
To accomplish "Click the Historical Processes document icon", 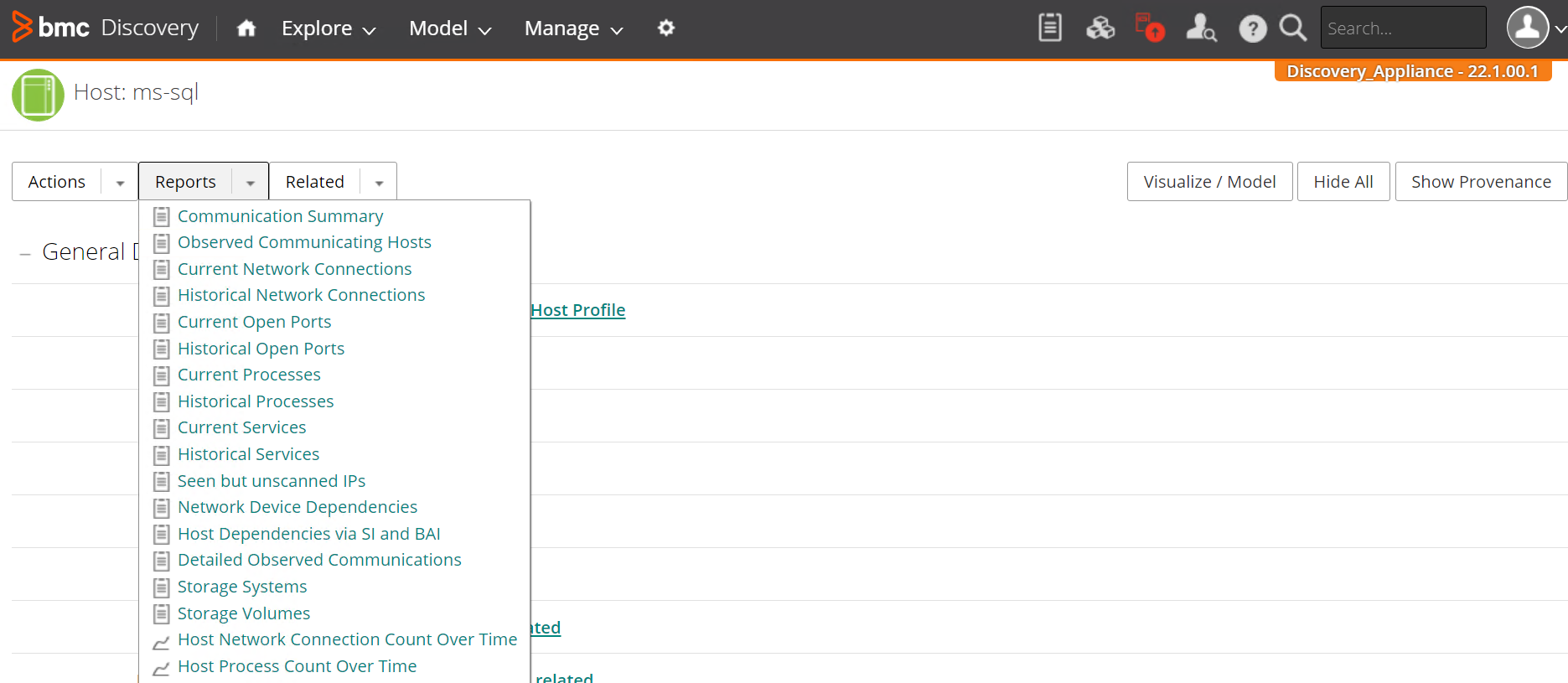I will click(162, 402).
